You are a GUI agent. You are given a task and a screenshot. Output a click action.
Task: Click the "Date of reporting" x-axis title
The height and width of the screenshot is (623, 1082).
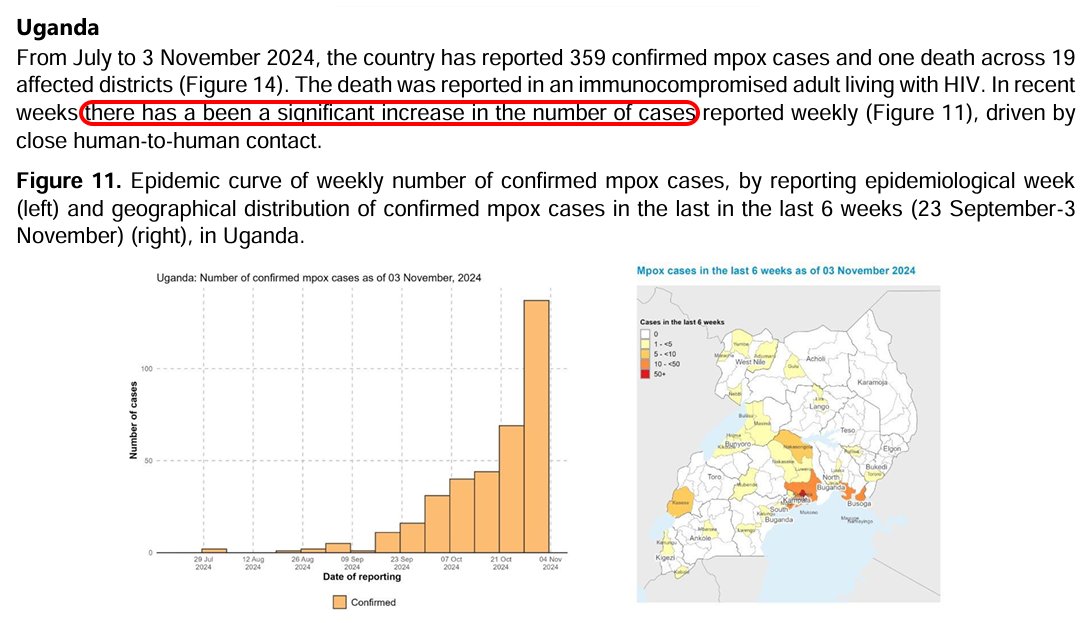click(362, 577)
